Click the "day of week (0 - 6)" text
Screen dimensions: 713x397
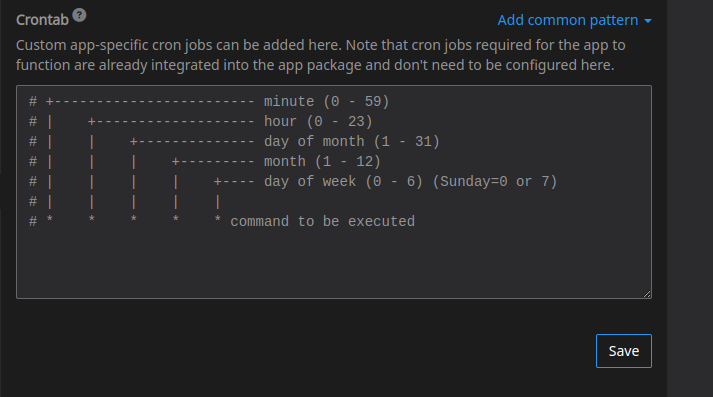pos(343,181)
